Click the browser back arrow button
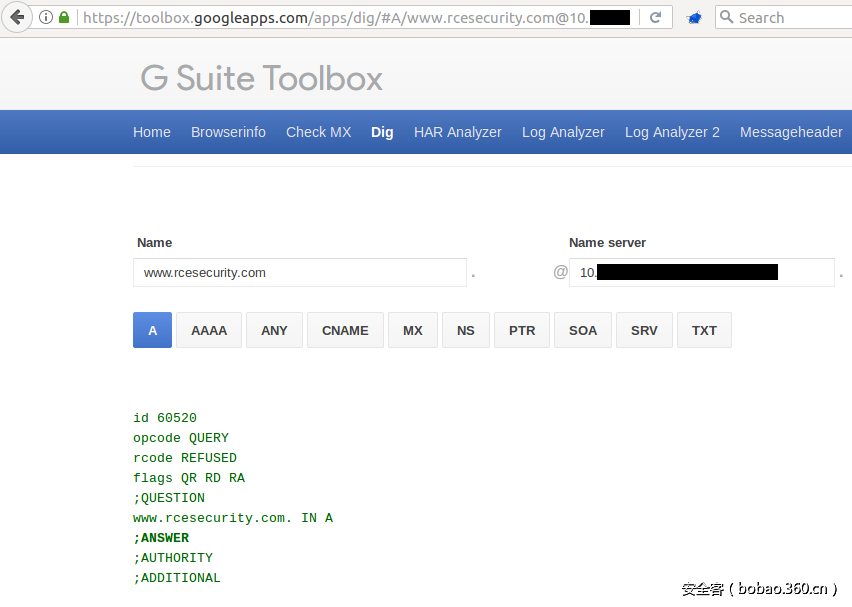852x607 pixels. pos(17,17)
